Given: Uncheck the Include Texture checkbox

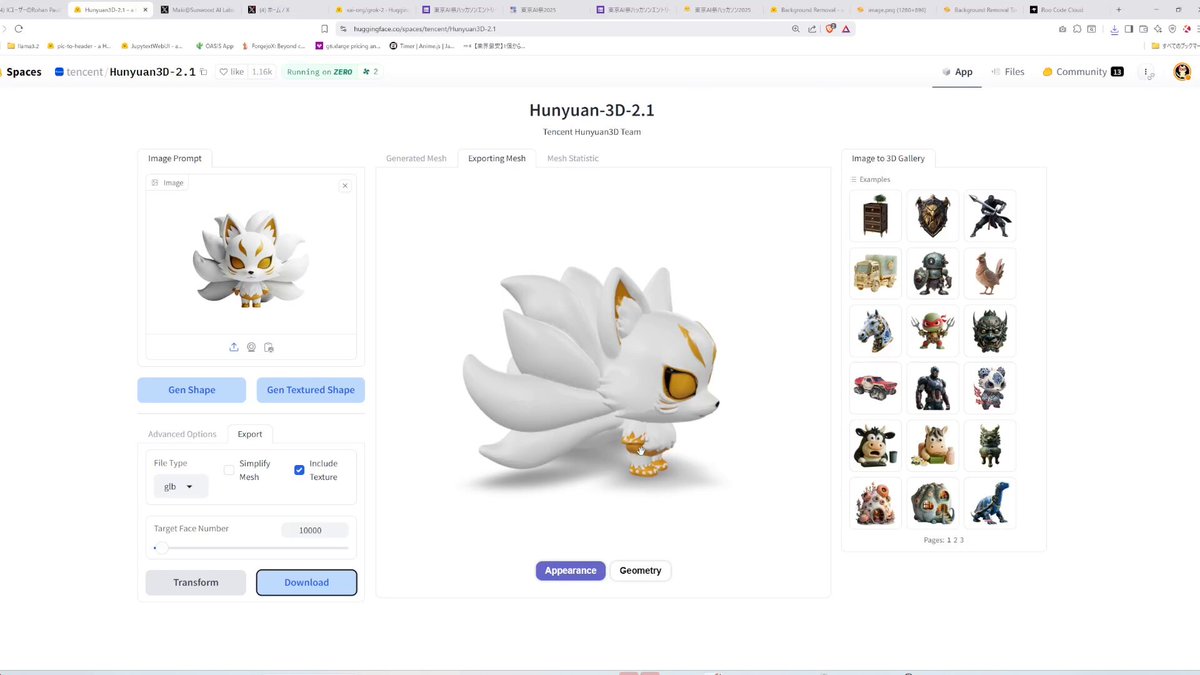Looking at the screenshot, I should [299, 470].
